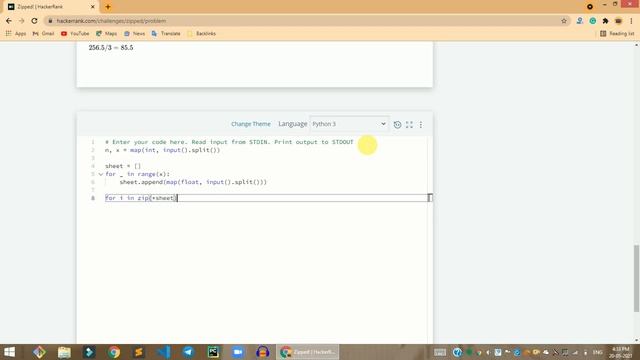
Task: Click Change Theme link
Action: coord(251,124)
